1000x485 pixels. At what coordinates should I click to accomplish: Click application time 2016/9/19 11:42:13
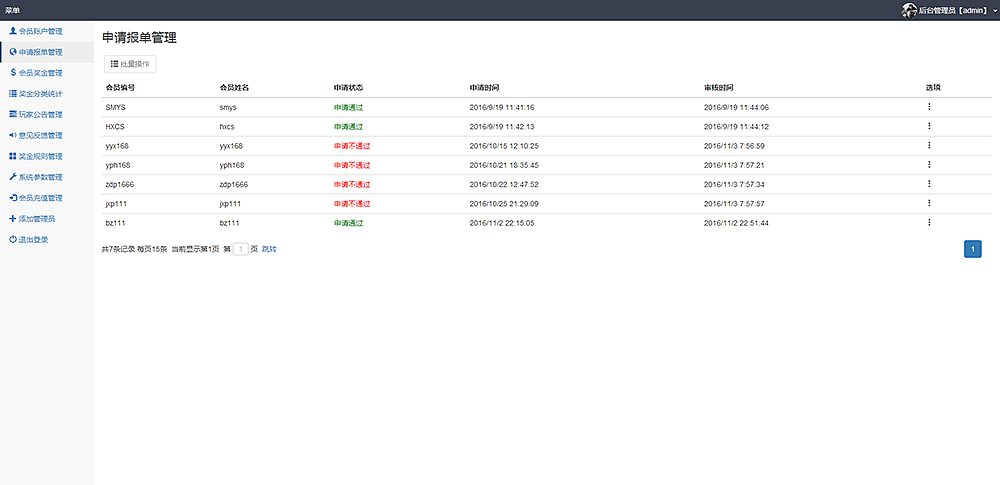coord(502,127)
